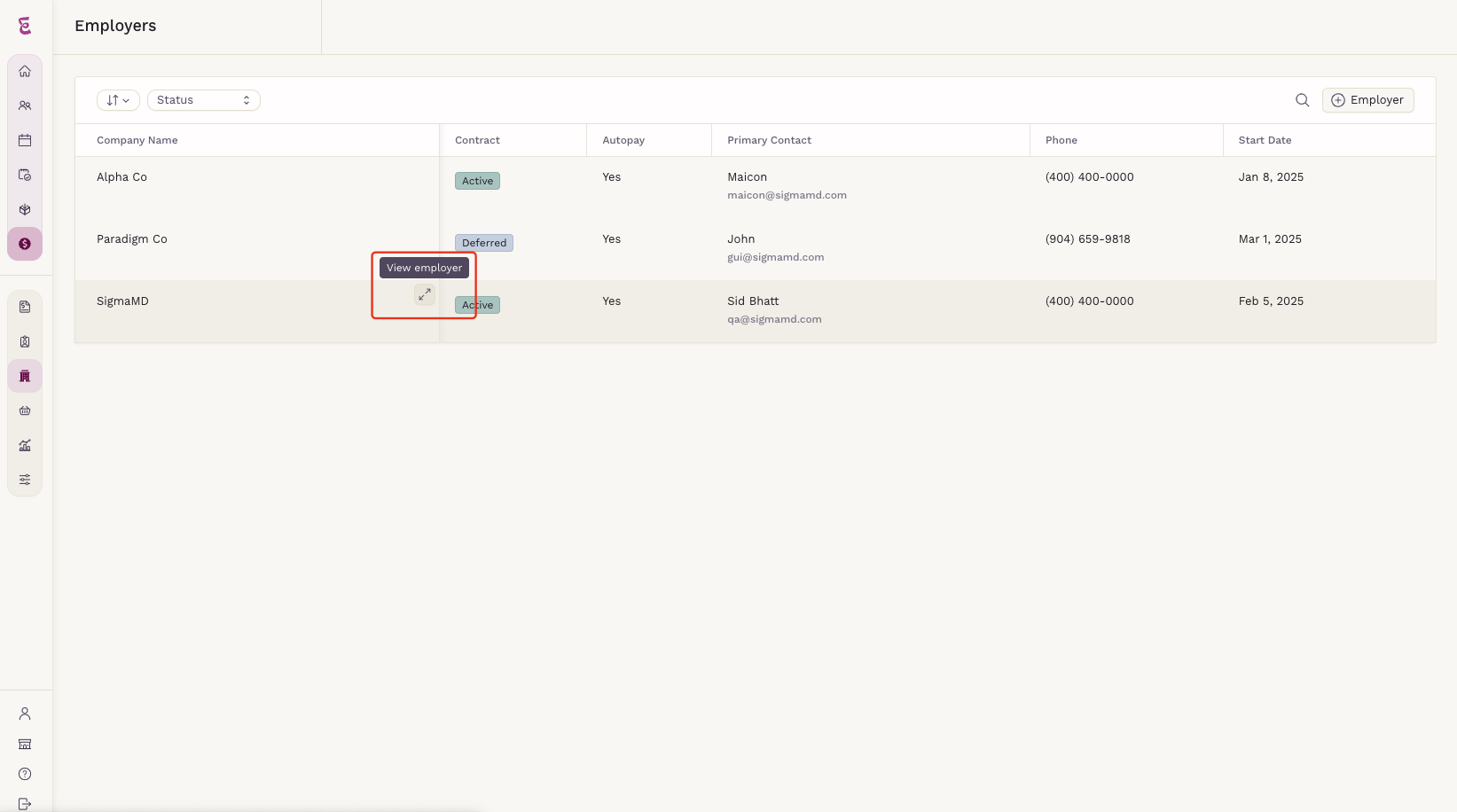Open the document invoice icon in sidebar
Image resolution: width=1457 pixels, height=812 pixels.
click(x=25, y=307)
